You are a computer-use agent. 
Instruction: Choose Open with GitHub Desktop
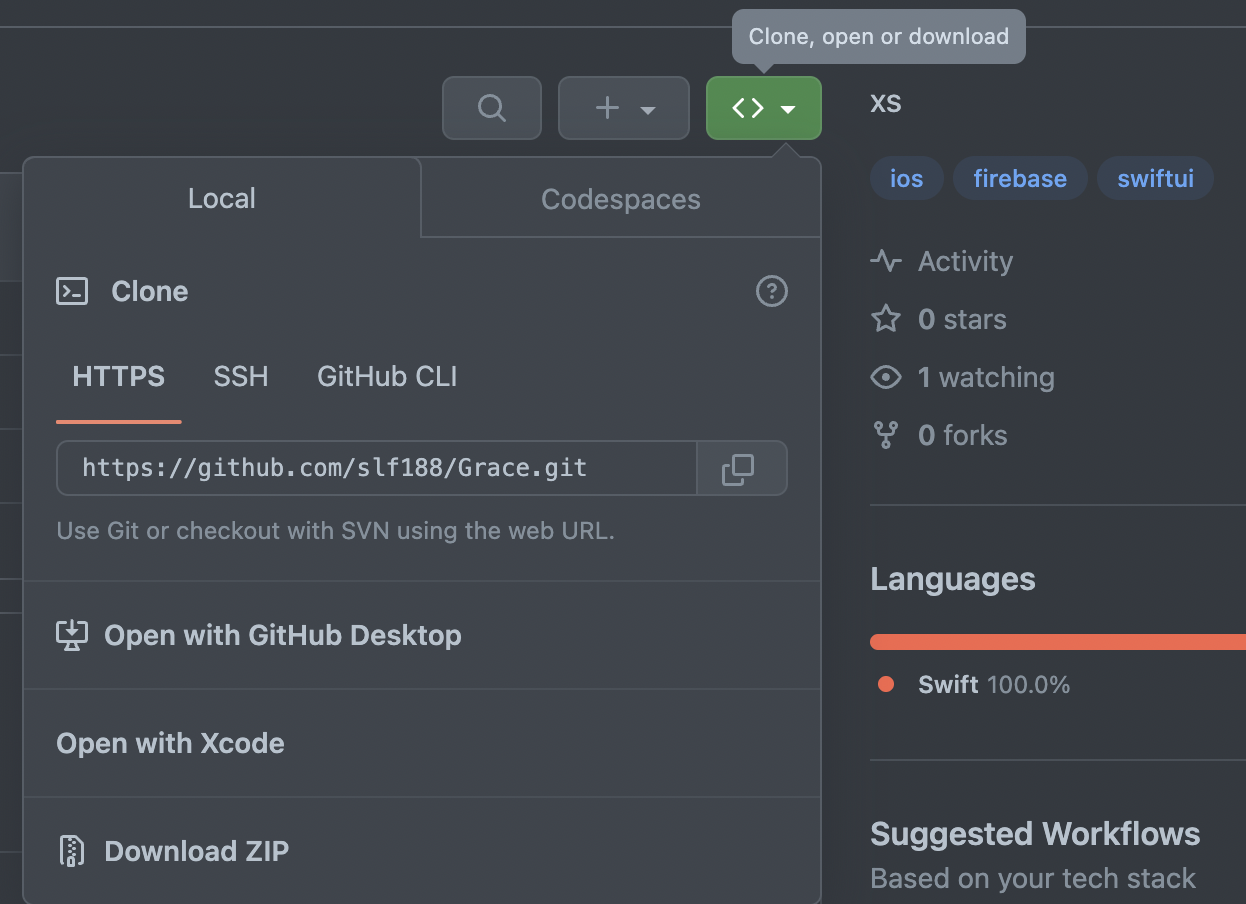point(422,635)
